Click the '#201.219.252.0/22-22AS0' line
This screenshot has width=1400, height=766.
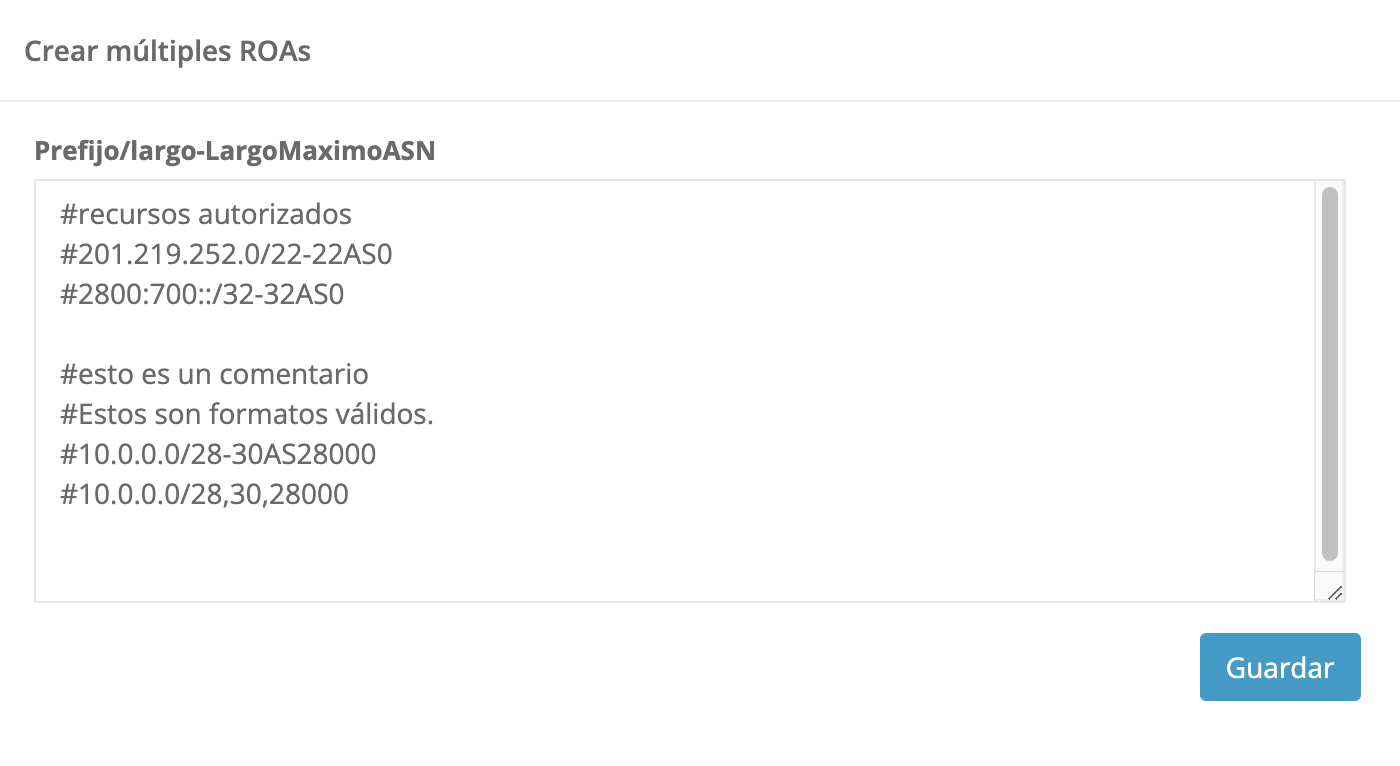pos(226,254)
